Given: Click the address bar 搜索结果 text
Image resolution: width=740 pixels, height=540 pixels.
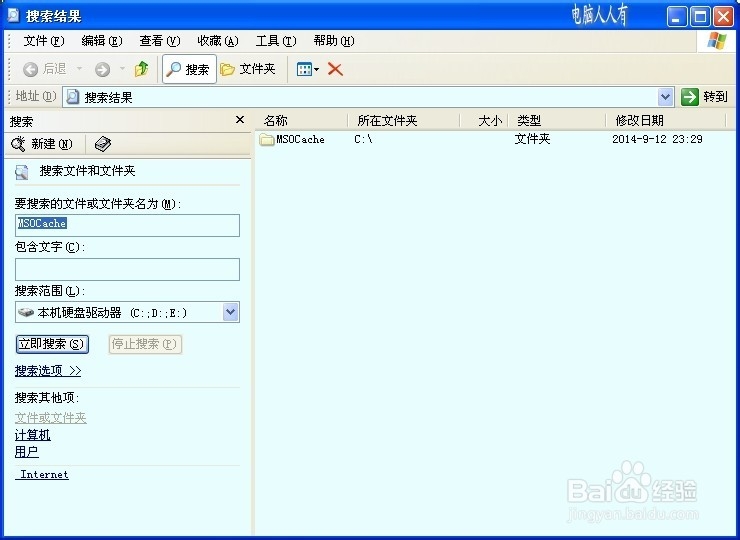Looking at the screenshot, I should (108, 98).
